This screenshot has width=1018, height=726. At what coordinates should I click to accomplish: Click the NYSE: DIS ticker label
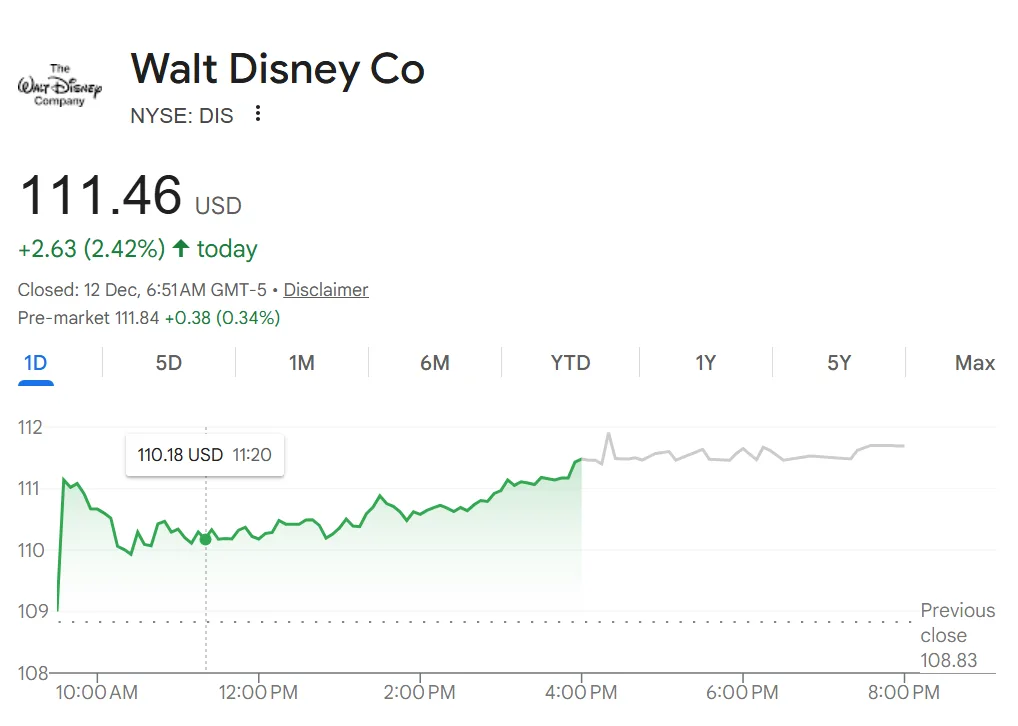181,115
